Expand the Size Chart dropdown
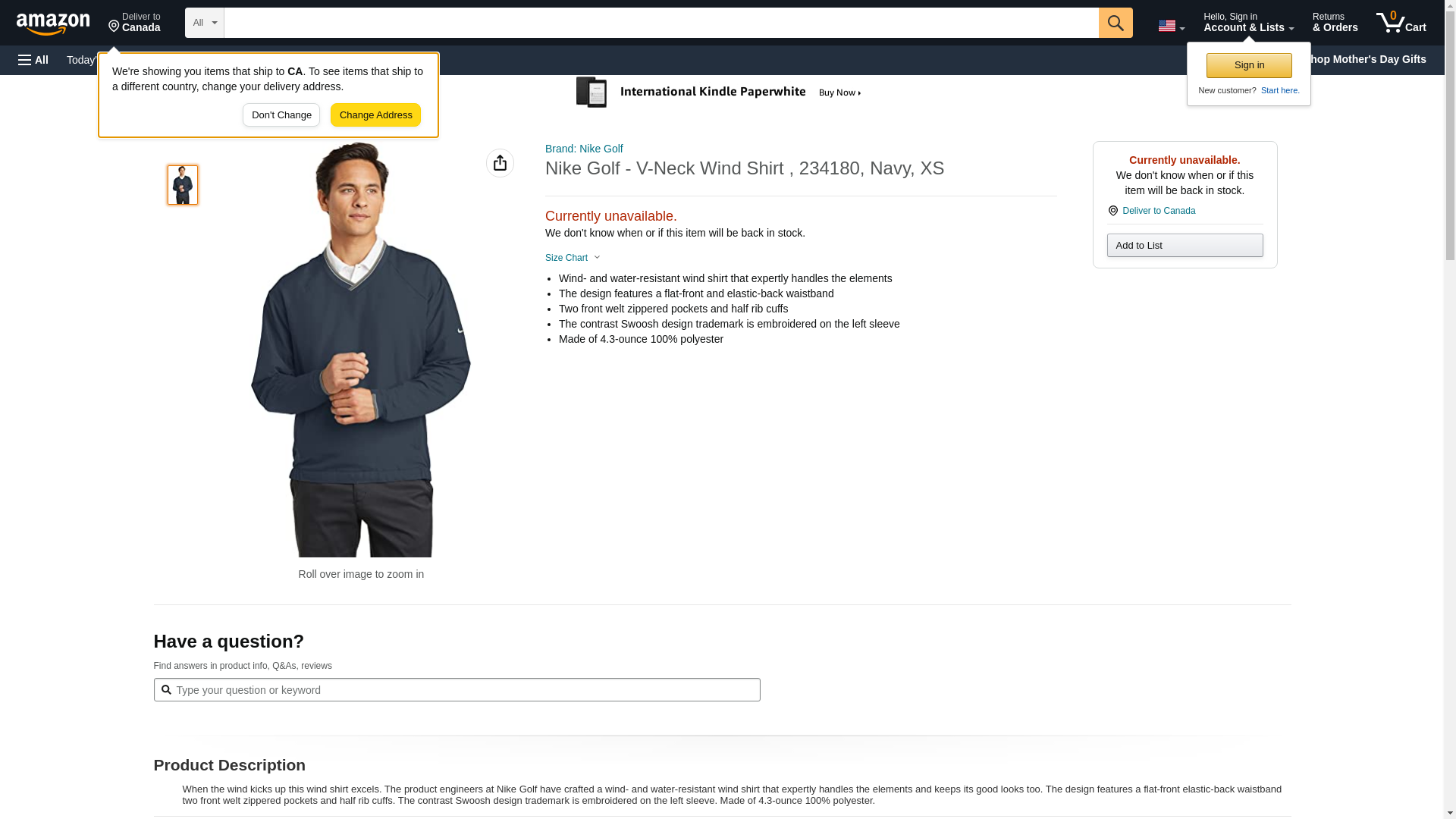This screenshot has width=1456, height=819. [573, 258]
